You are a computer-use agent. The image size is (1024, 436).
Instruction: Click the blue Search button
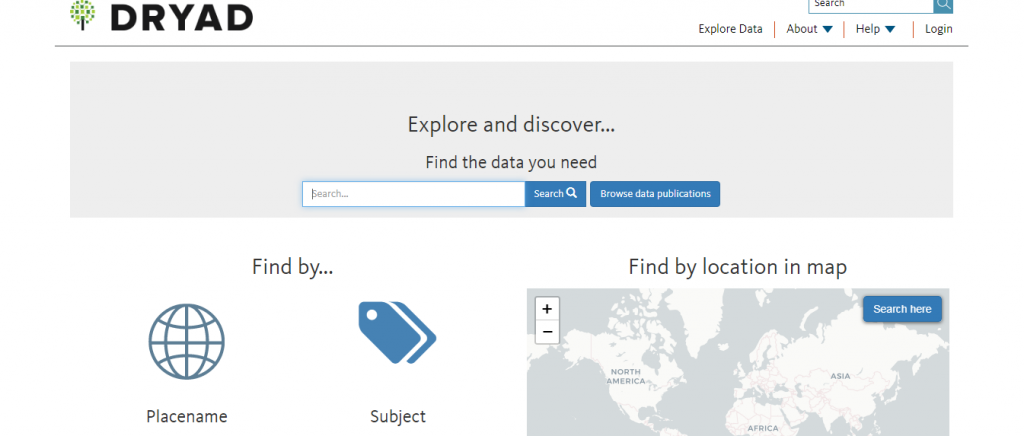(555, 194)
